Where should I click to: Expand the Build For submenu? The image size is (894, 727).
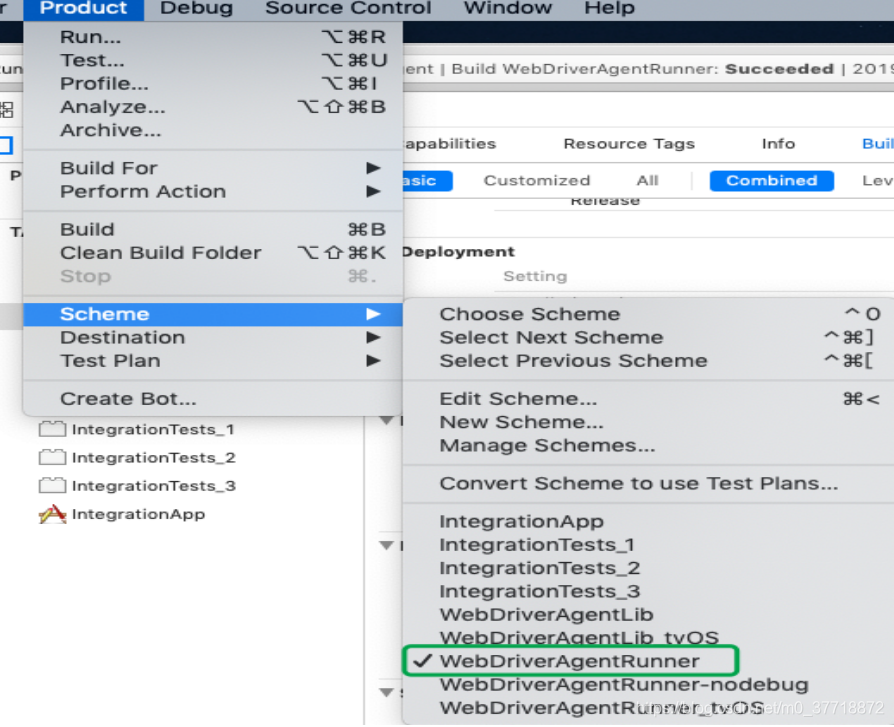(x=213, y=168)
